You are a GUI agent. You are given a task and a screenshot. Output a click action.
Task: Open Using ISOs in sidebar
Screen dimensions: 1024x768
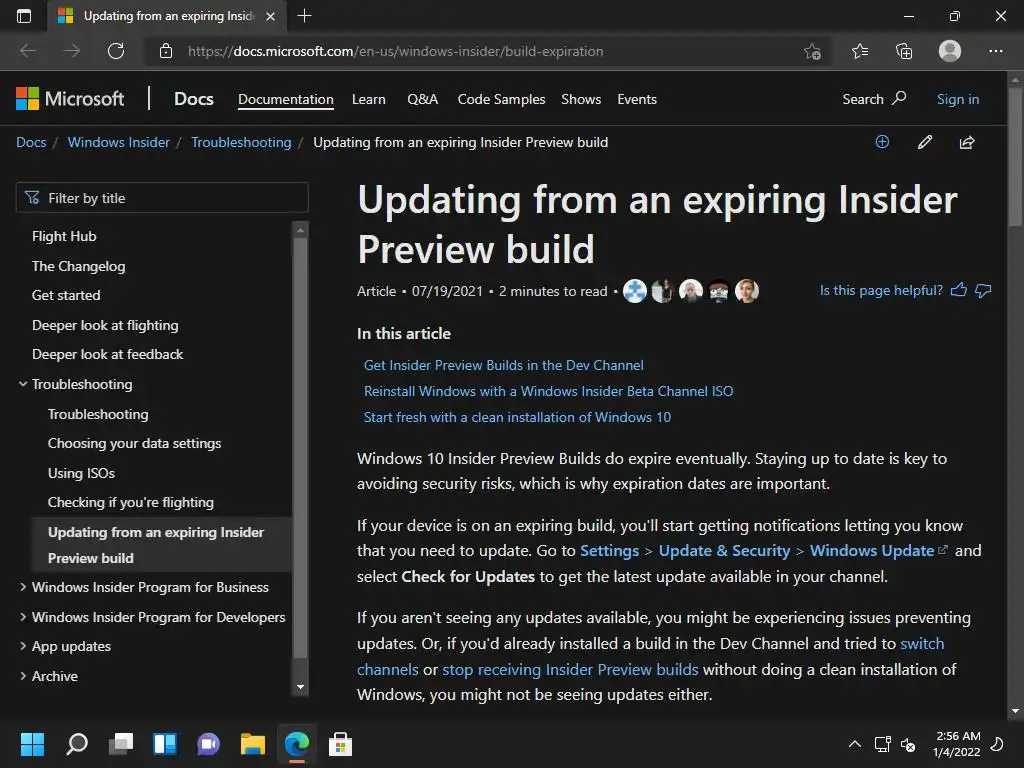click(x=81, y=473)
